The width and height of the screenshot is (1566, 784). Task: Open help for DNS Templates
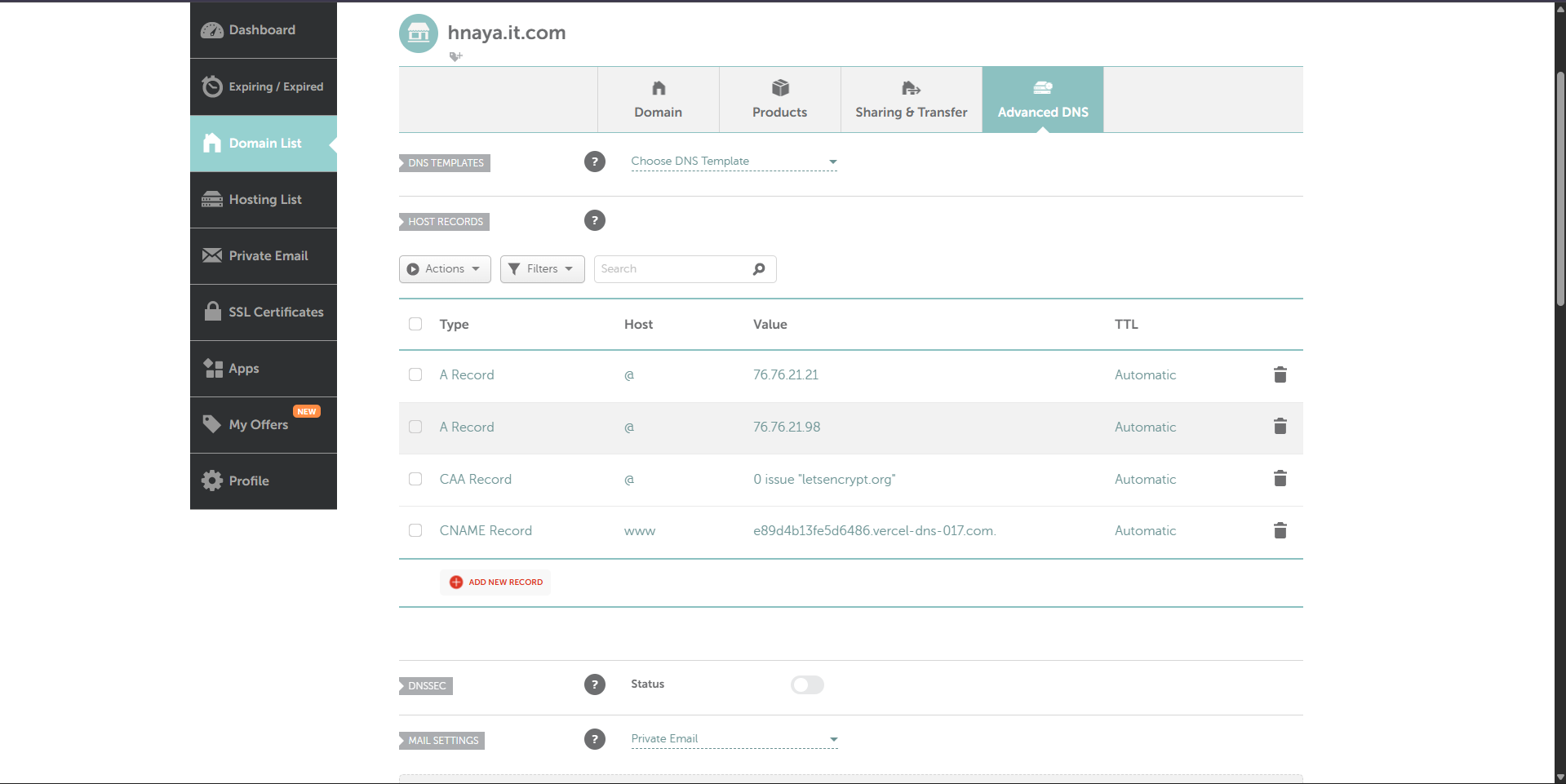point(595,162)
